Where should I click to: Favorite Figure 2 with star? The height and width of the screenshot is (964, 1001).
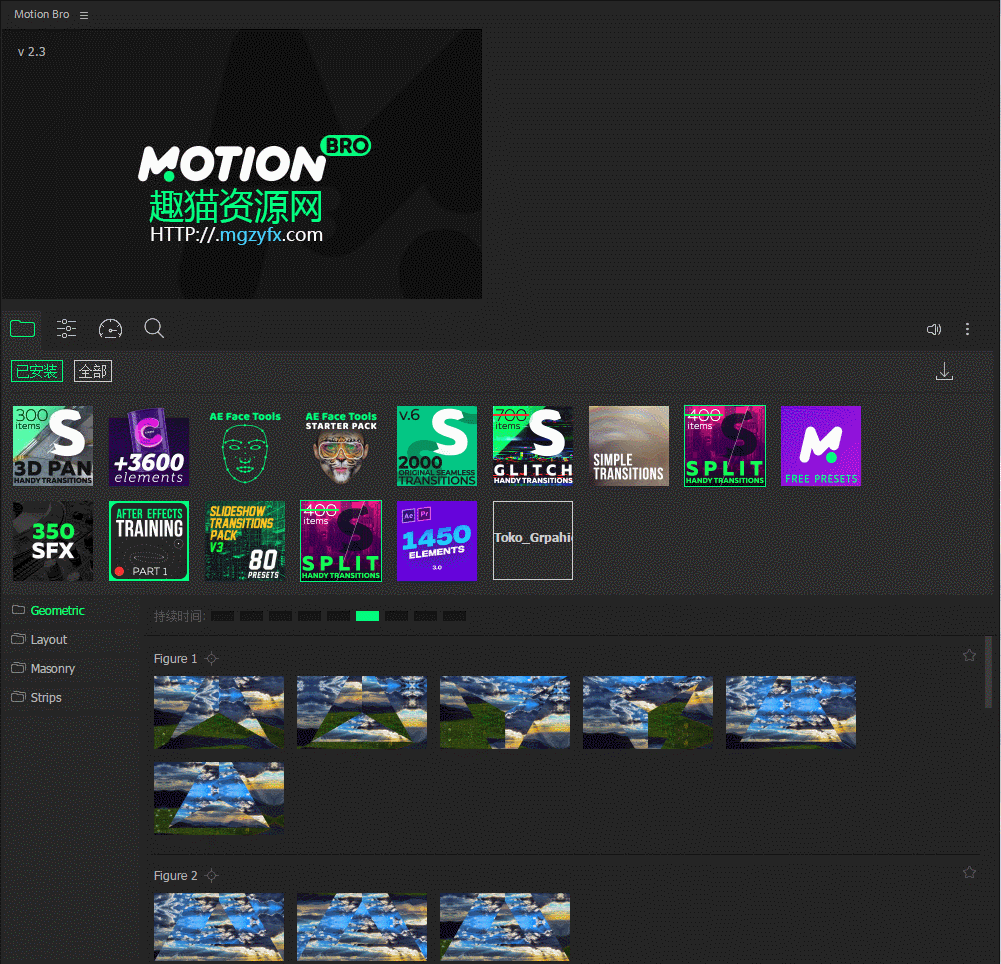click(969, 872)
